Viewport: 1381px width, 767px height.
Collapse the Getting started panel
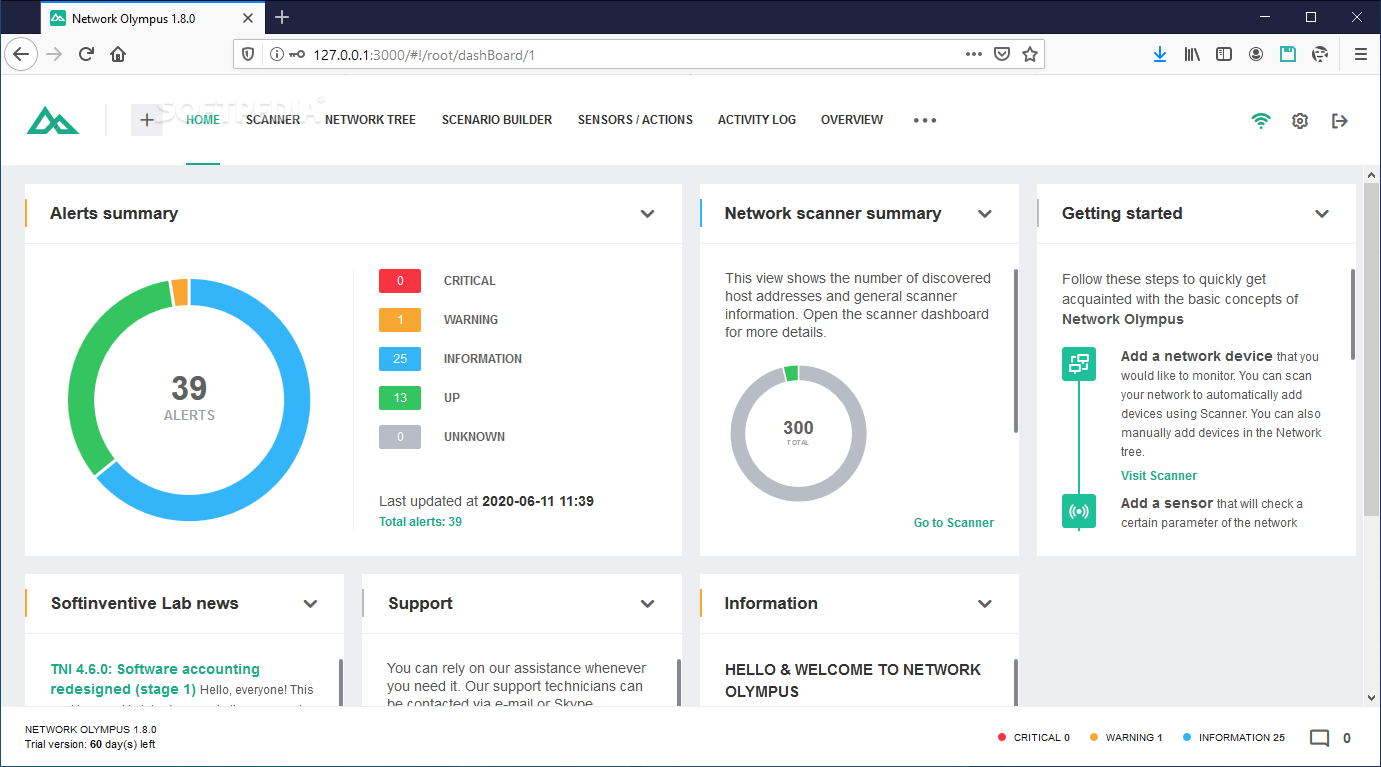pos(1322,213)
